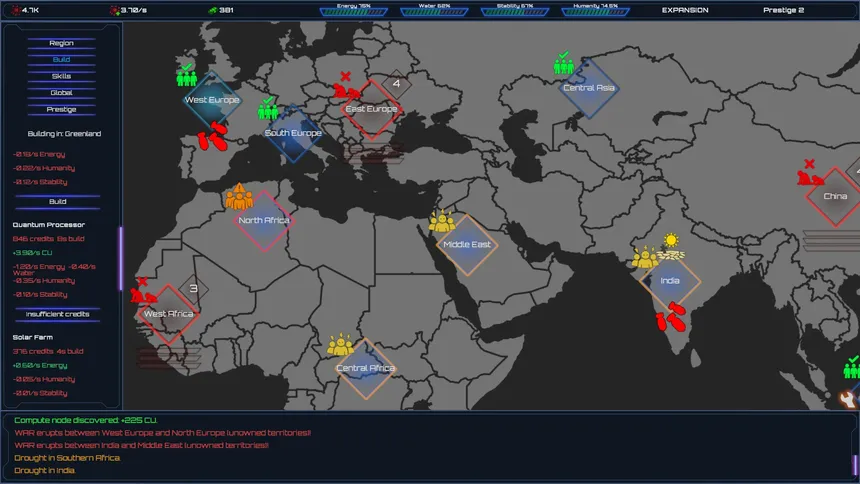This screenshot has width=860, height=484.
Task: Click the credits rate icon showing 3.70/s
Action: [115, 10]
